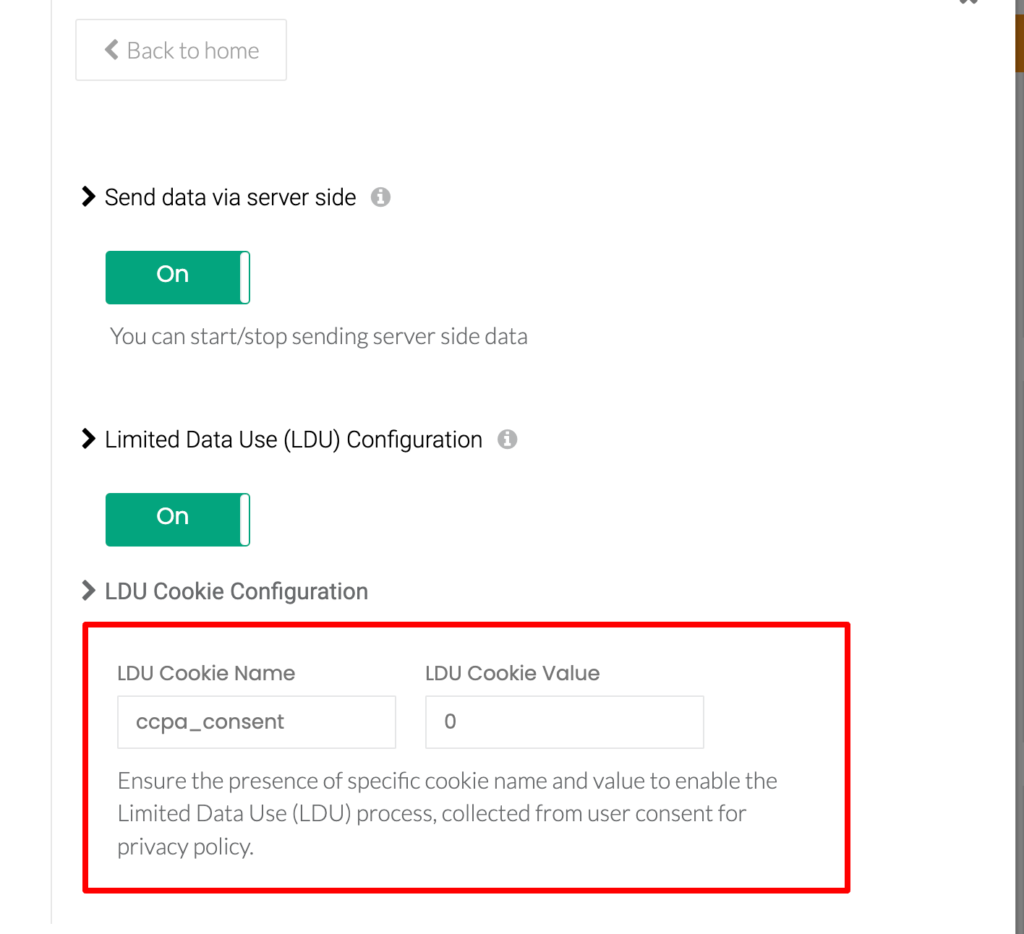The width and height of the screenshot is (1024, 934).
Task: Click the white handle of server side toggle
Action: tap(245, 277)
